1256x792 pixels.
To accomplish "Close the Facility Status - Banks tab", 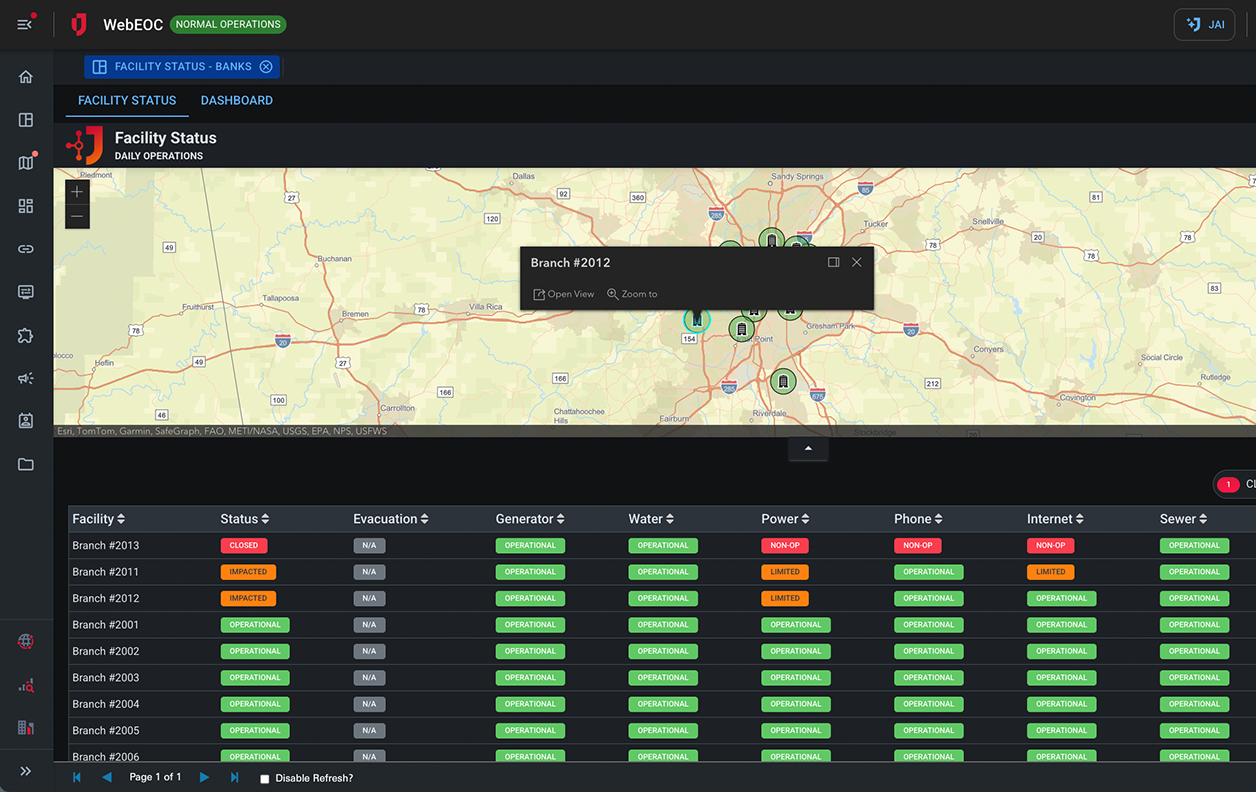I will click(x=266, y=67).
